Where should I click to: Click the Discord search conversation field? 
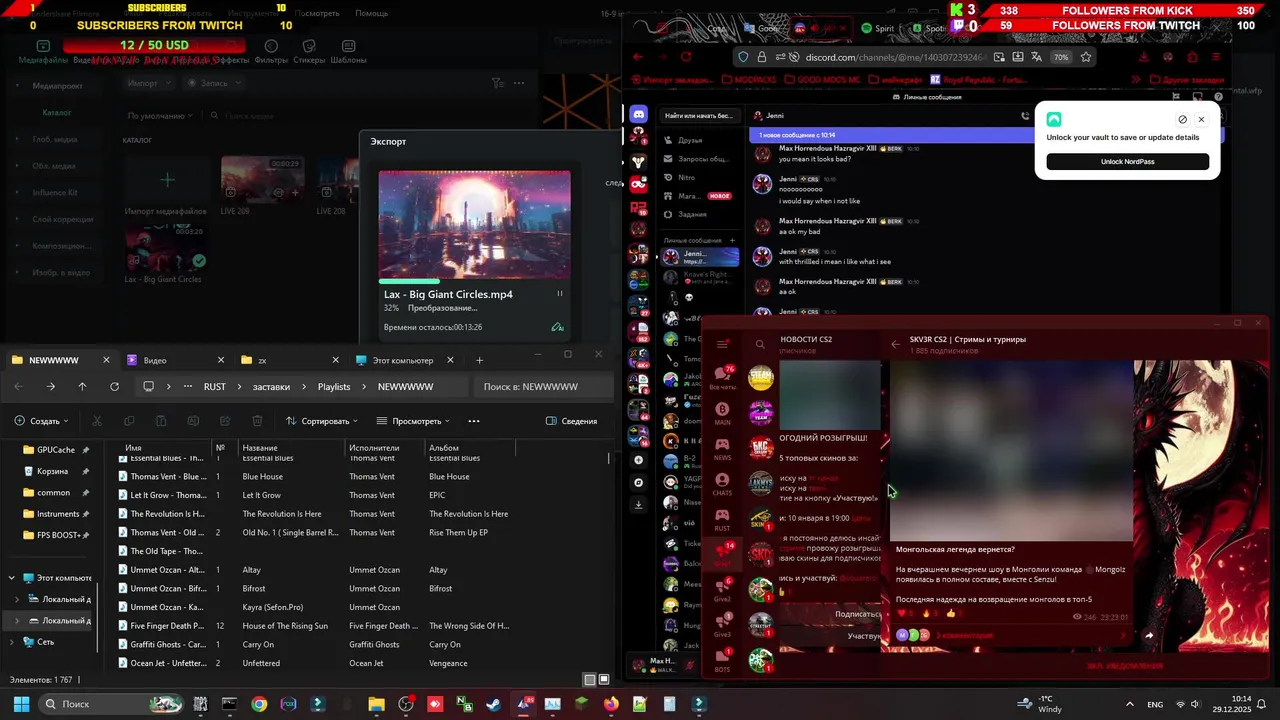pyautogui.click(x=699, y=115)
